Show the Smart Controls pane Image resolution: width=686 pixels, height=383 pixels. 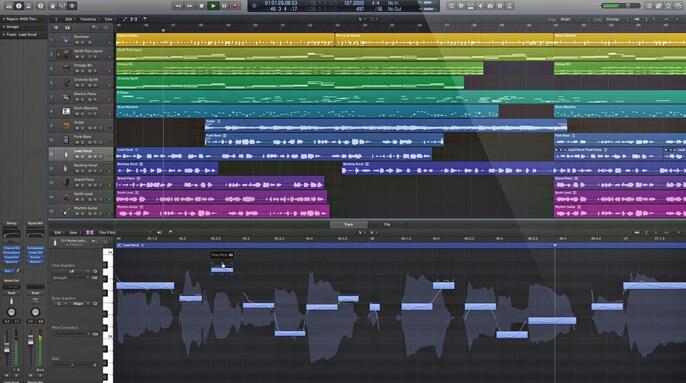tap(52, 6)
